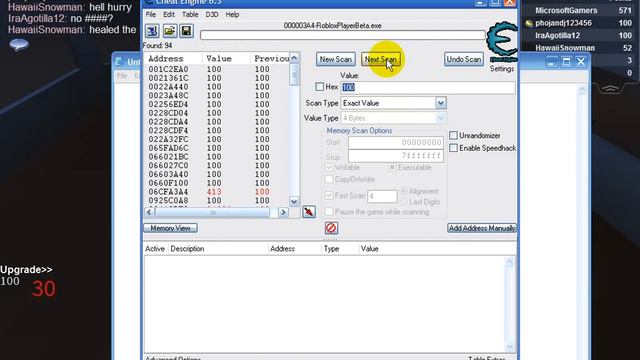Click the Address column header in results
Screen dimensions: 640x360
173,59
